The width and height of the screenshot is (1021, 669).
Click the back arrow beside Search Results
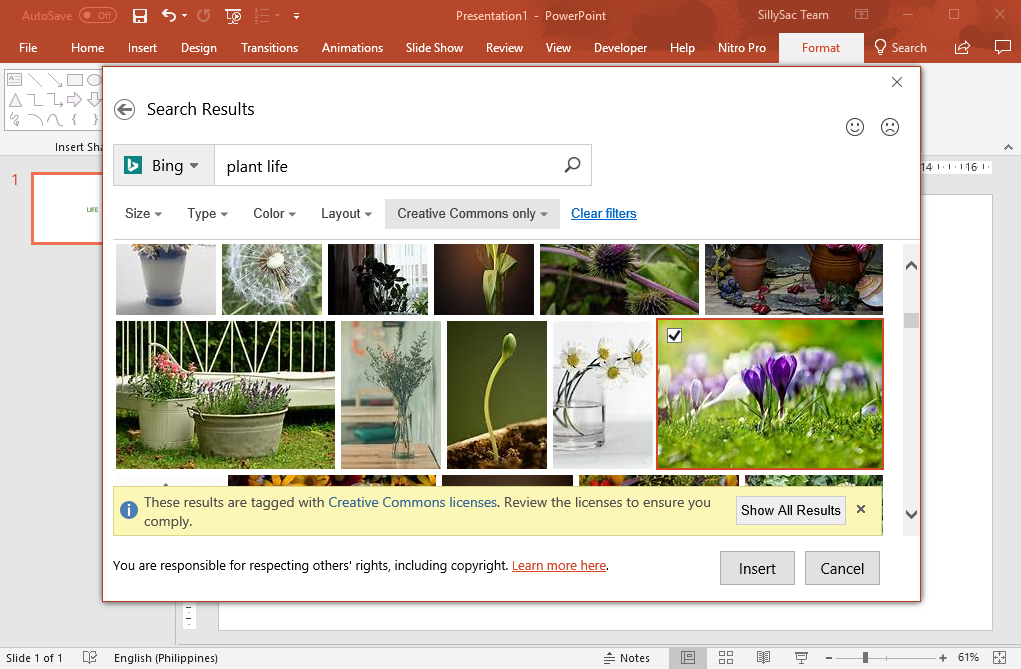tap(124, 110)
